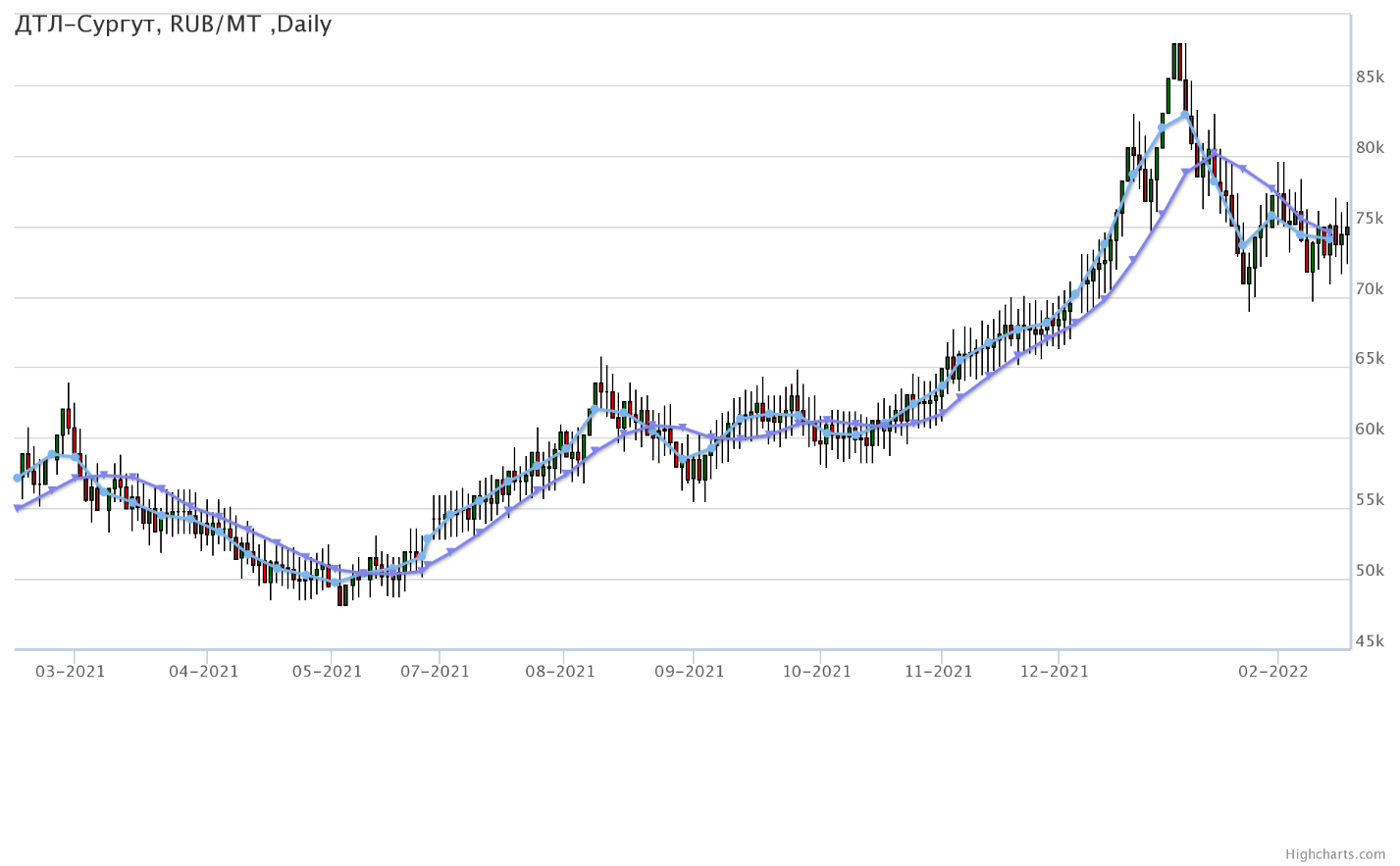This screenshot has width=1400, height=866.
Task: Click the first purple triangle marker at chart's left edge
Action: (x=18, y=508)
